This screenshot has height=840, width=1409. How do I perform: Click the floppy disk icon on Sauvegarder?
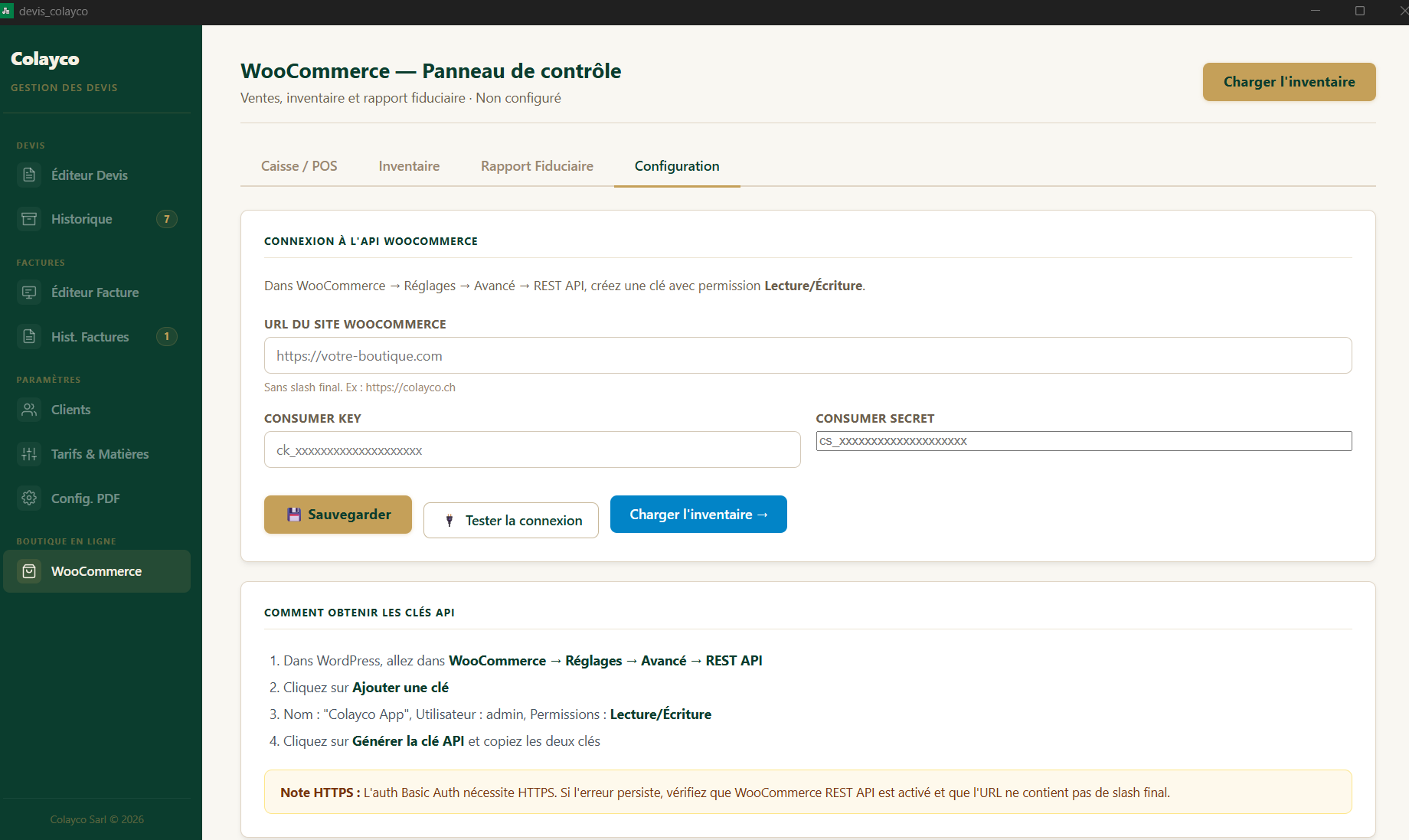[294, 515]
